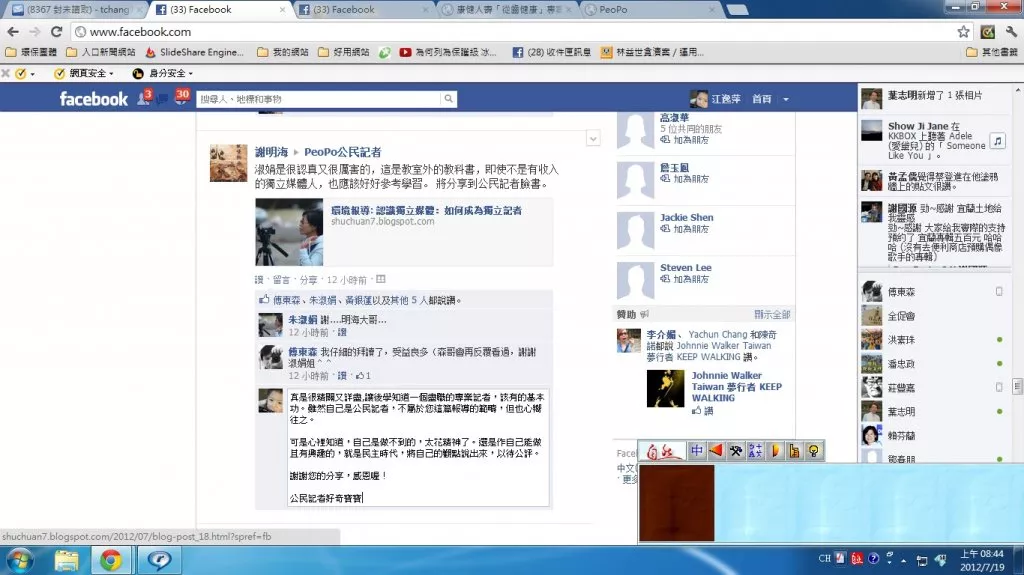Open chat with 洪素珠
The image size is (1024, 575).
pos(933,340)
